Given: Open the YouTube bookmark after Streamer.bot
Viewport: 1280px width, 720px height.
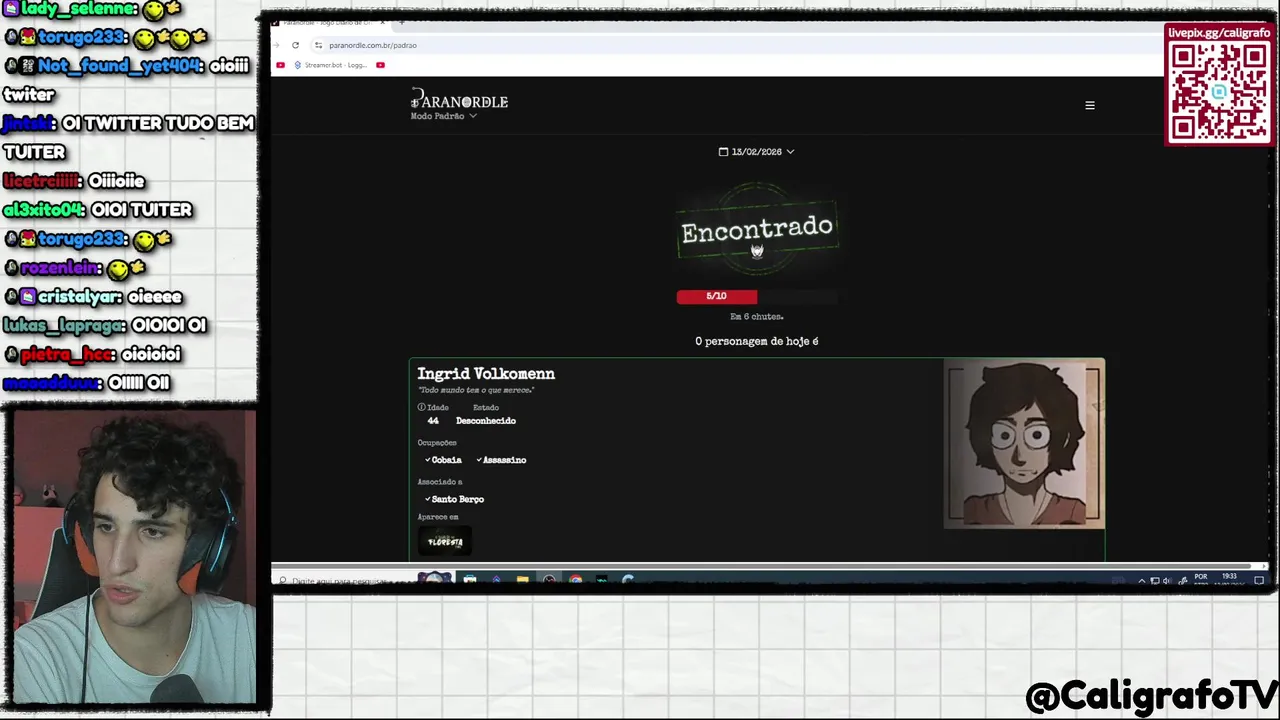Looking at the screenshot, I should pyautogui.click(x=380, y=65).
